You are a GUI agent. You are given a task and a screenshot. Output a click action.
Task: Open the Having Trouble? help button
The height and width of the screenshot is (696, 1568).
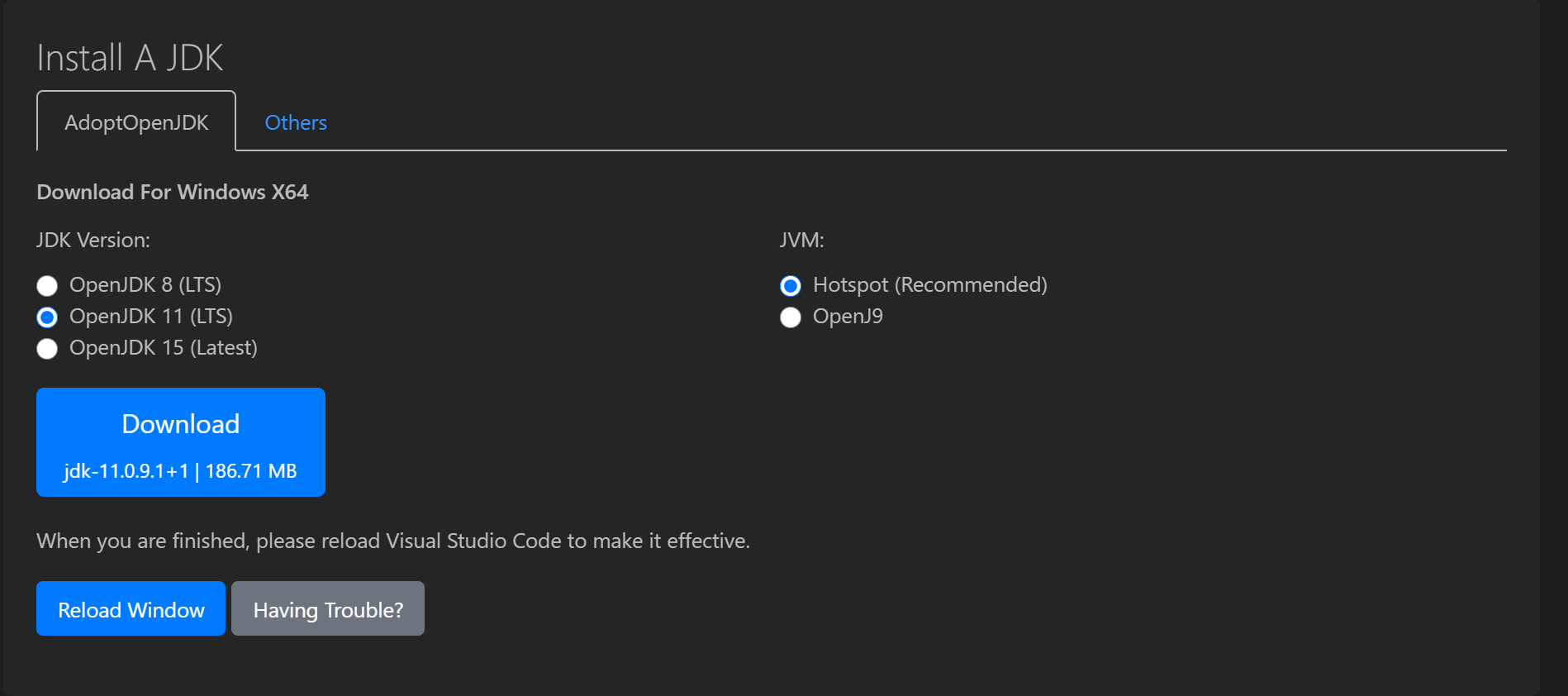coord(328,608)
